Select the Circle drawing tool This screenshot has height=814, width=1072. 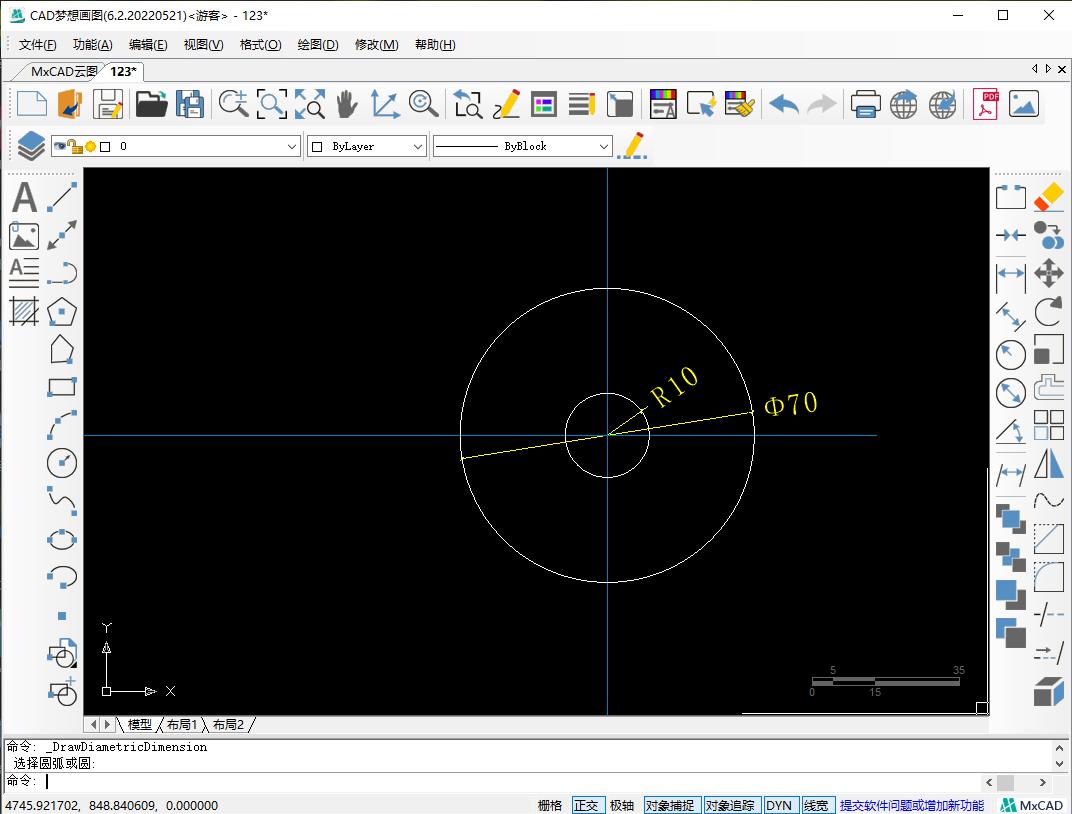coord(62,462)
